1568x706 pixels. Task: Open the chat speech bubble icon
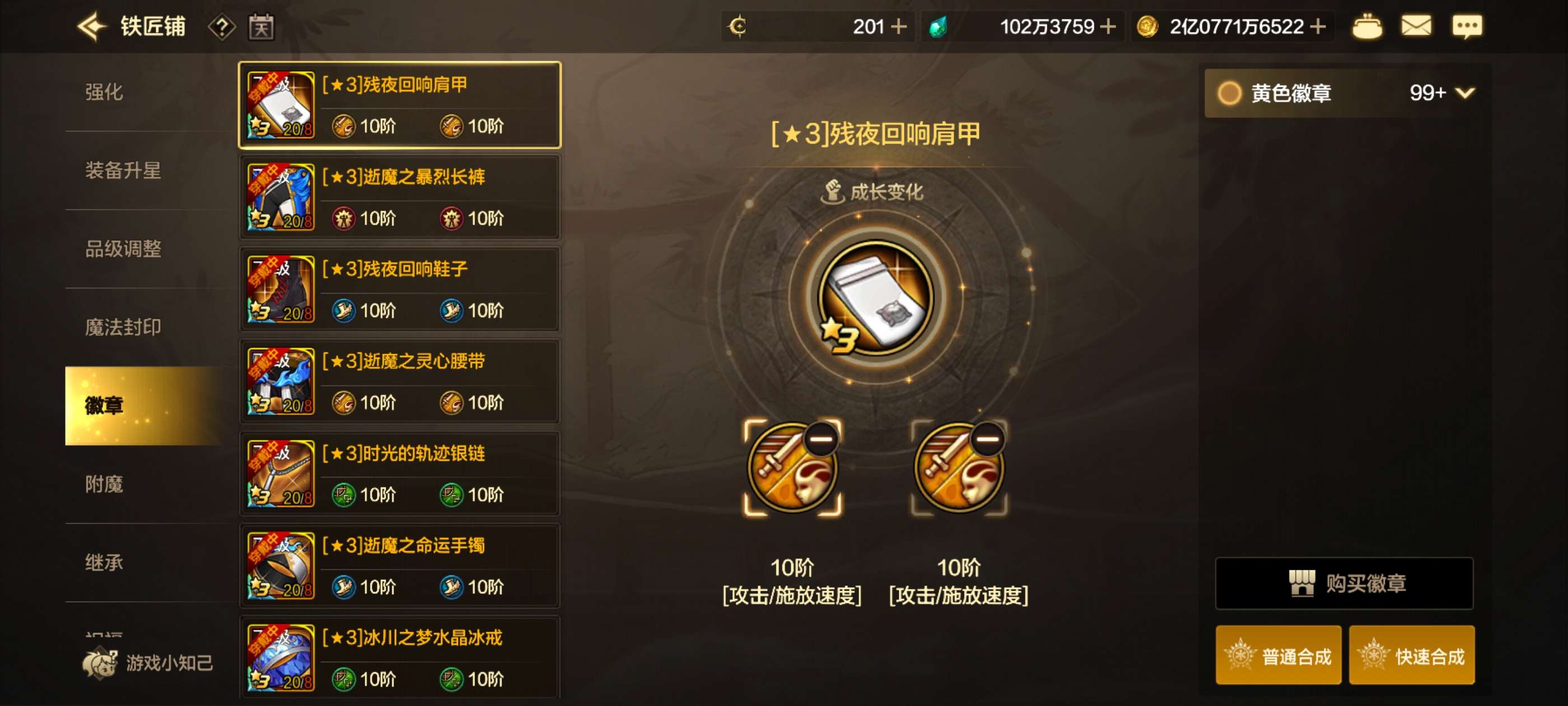(1467, 27)
